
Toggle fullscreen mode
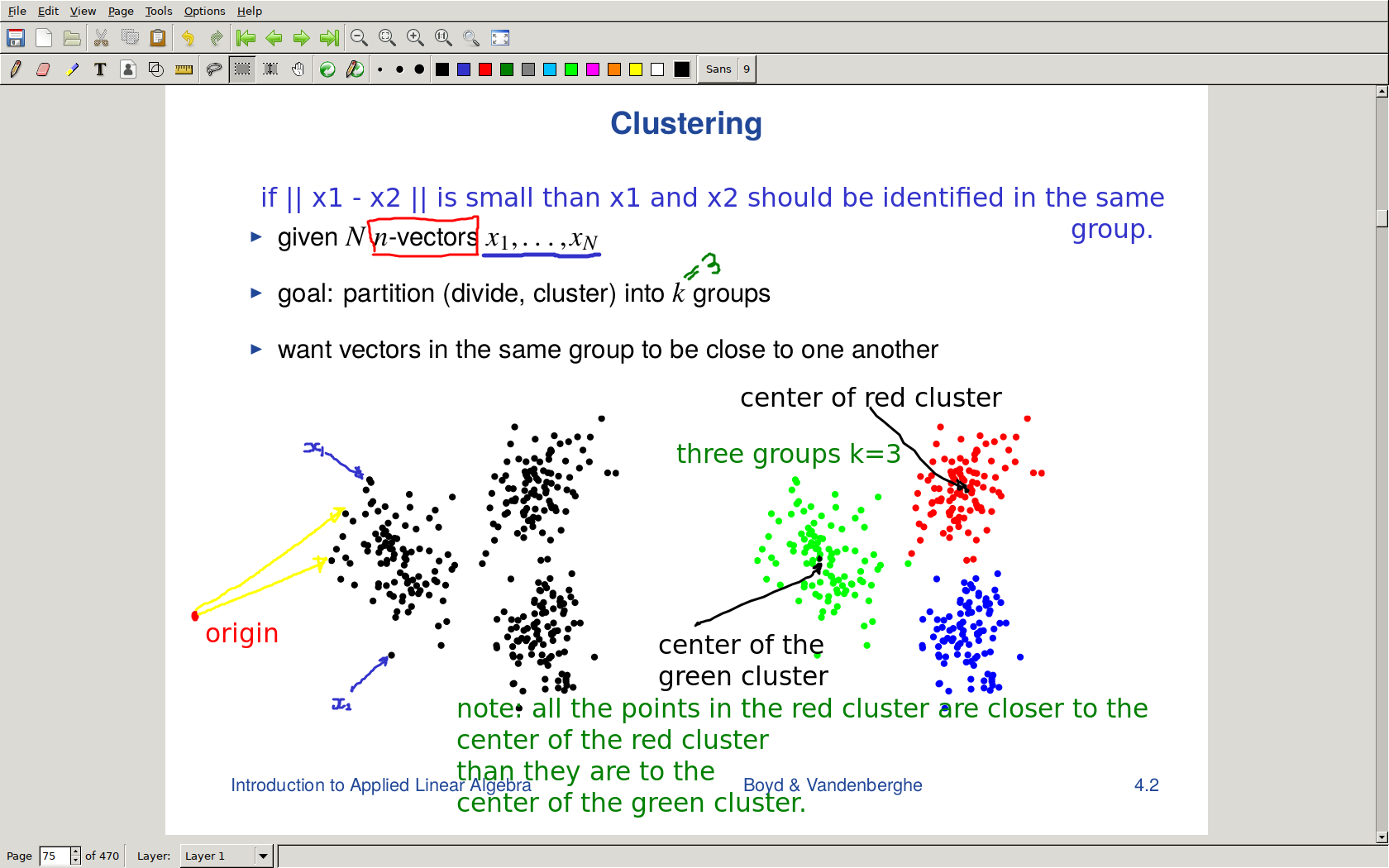tap(500, 38)
